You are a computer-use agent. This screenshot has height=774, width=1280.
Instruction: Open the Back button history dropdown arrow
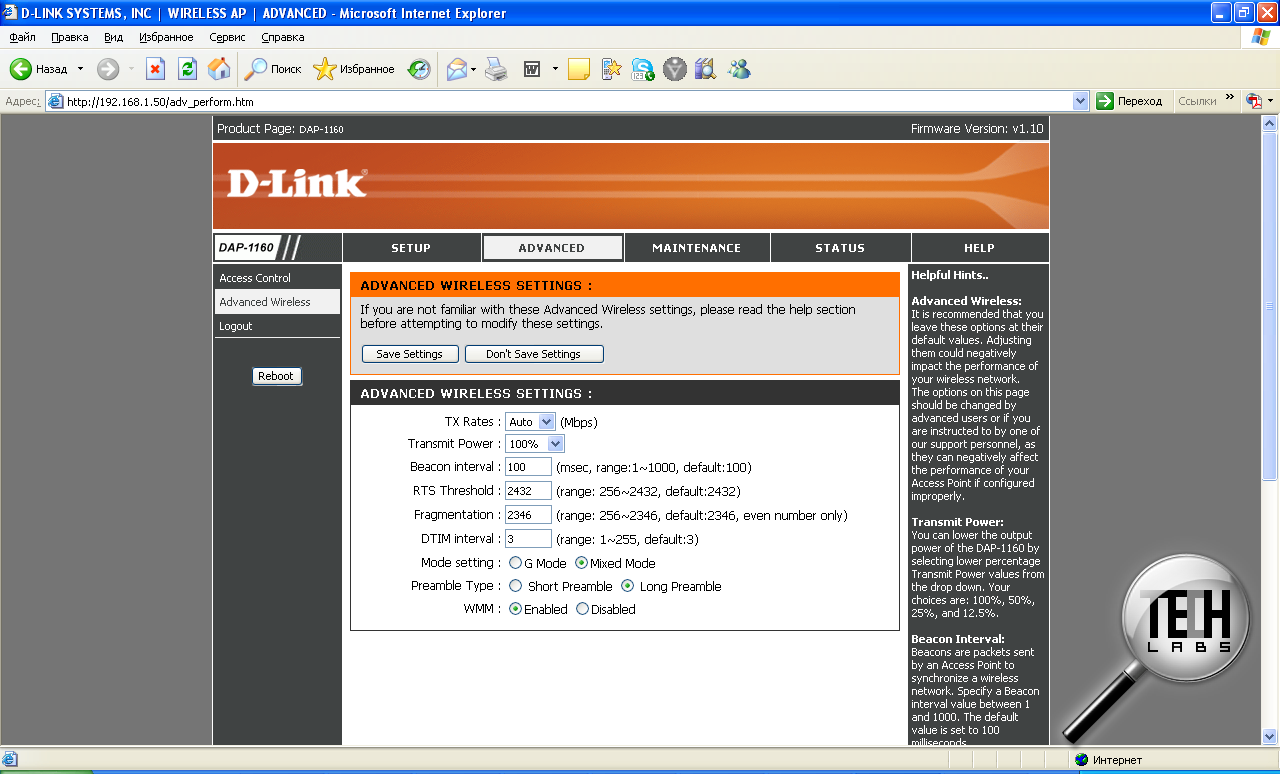(80, 69)
